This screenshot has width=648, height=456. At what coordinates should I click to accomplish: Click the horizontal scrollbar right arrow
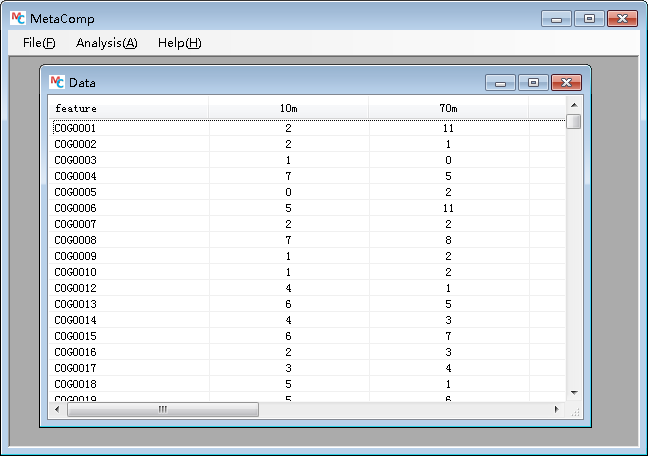click(557, 410)
